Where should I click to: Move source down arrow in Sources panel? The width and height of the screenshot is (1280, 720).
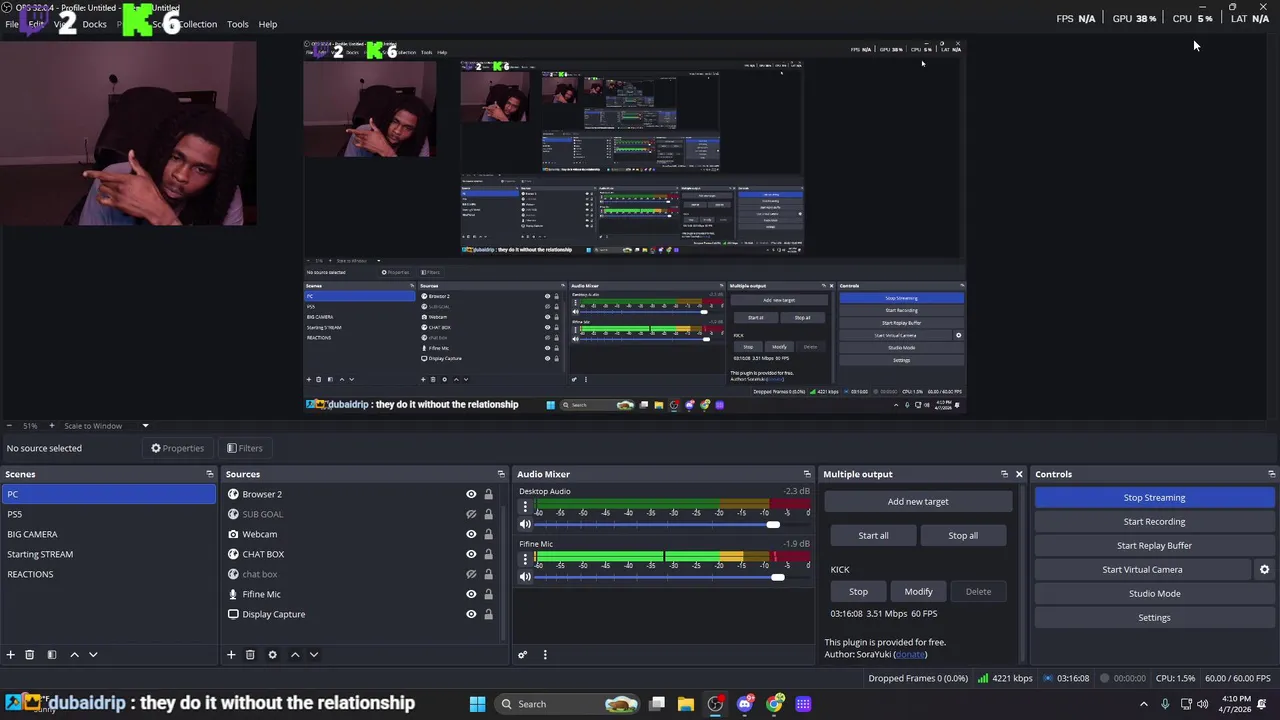313,654
